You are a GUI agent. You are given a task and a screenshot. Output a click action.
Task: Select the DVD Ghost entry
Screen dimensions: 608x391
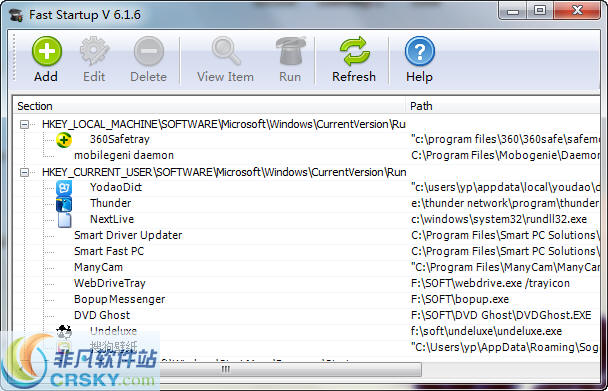[x=102, y=315]
